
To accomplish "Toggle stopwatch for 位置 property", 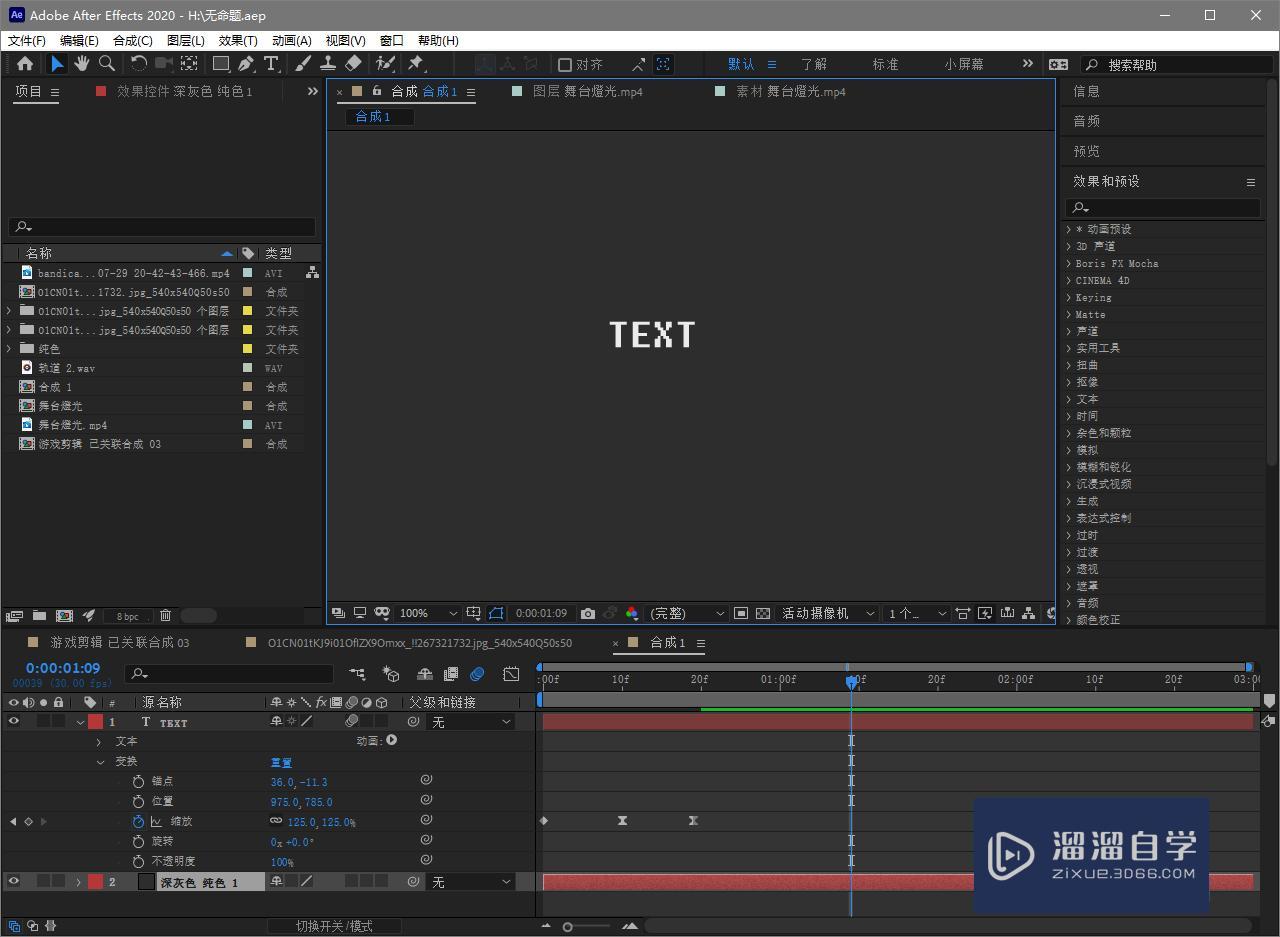I will point(138,801).
